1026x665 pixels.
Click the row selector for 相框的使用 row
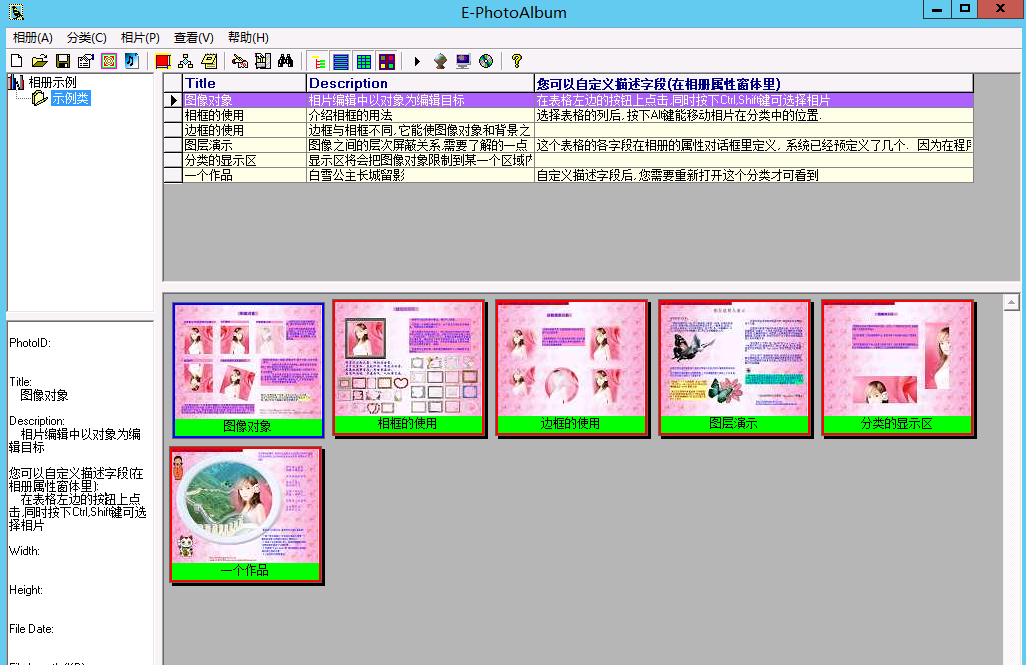[x=173, y=115]
